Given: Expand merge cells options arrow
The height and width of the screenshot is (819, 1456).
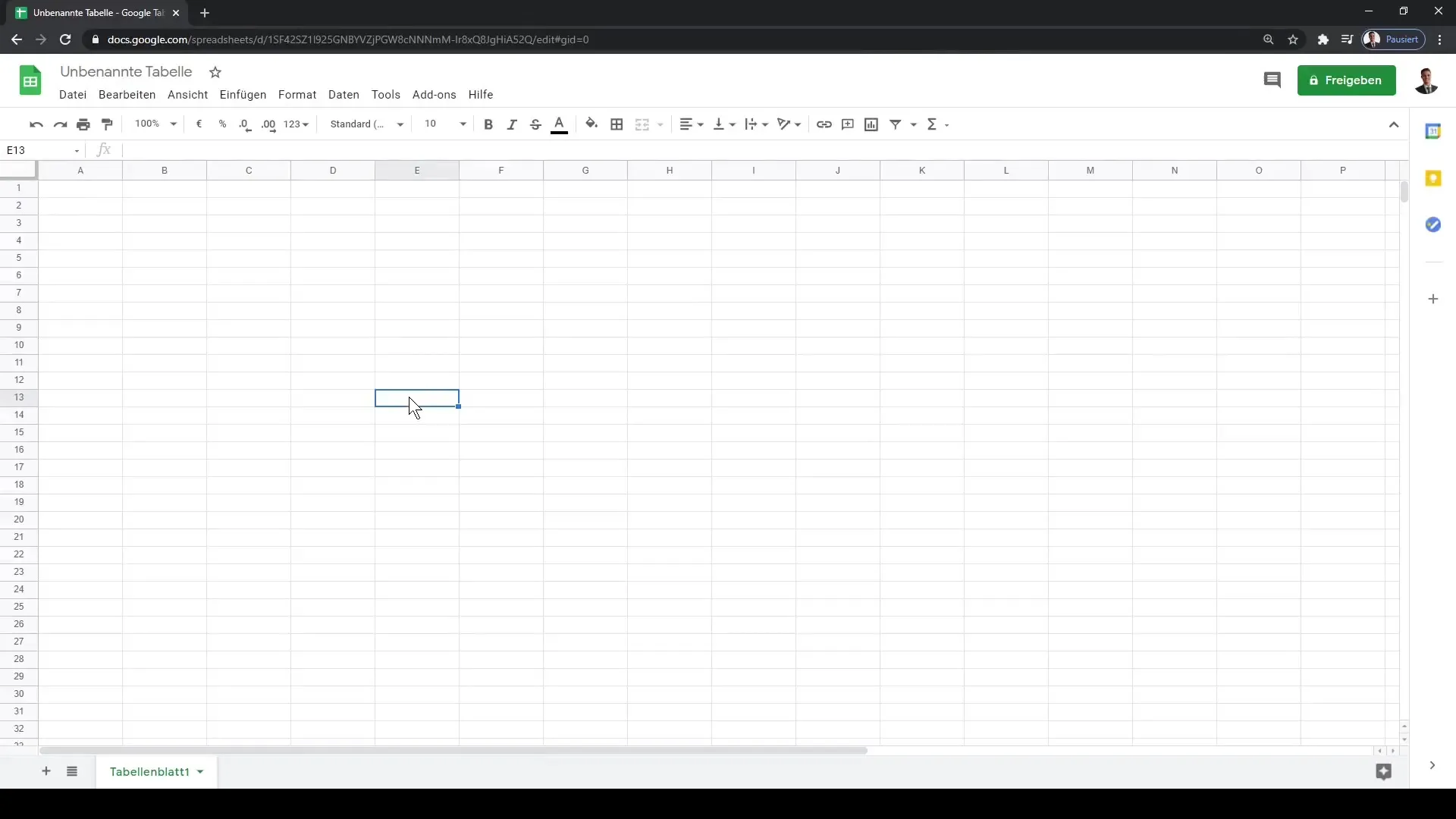Looking at the screenshot, I should pos(661,124).
